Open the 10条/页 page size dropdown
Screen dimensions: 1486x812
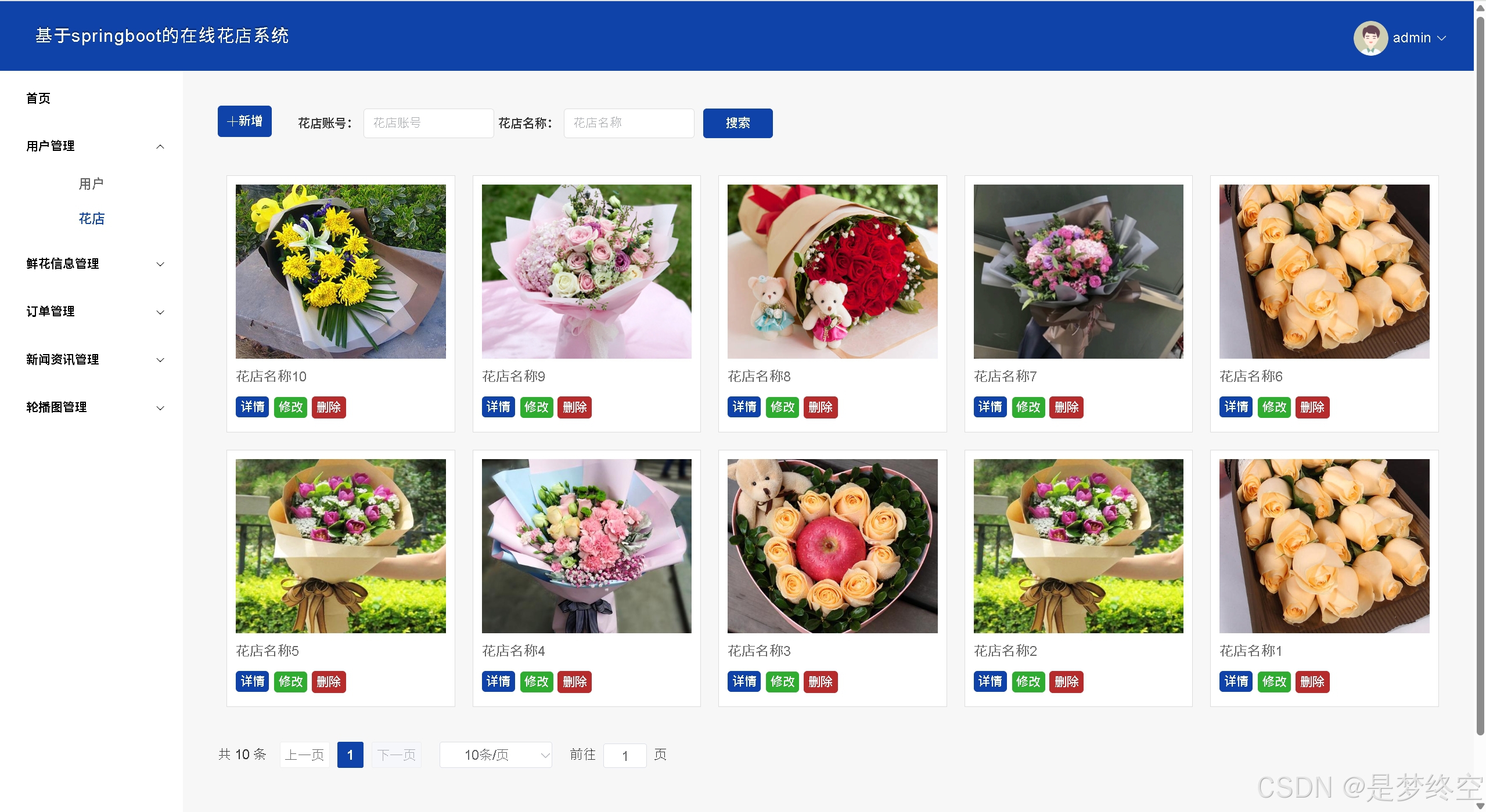pyautogui.click(x=495, y=755)
